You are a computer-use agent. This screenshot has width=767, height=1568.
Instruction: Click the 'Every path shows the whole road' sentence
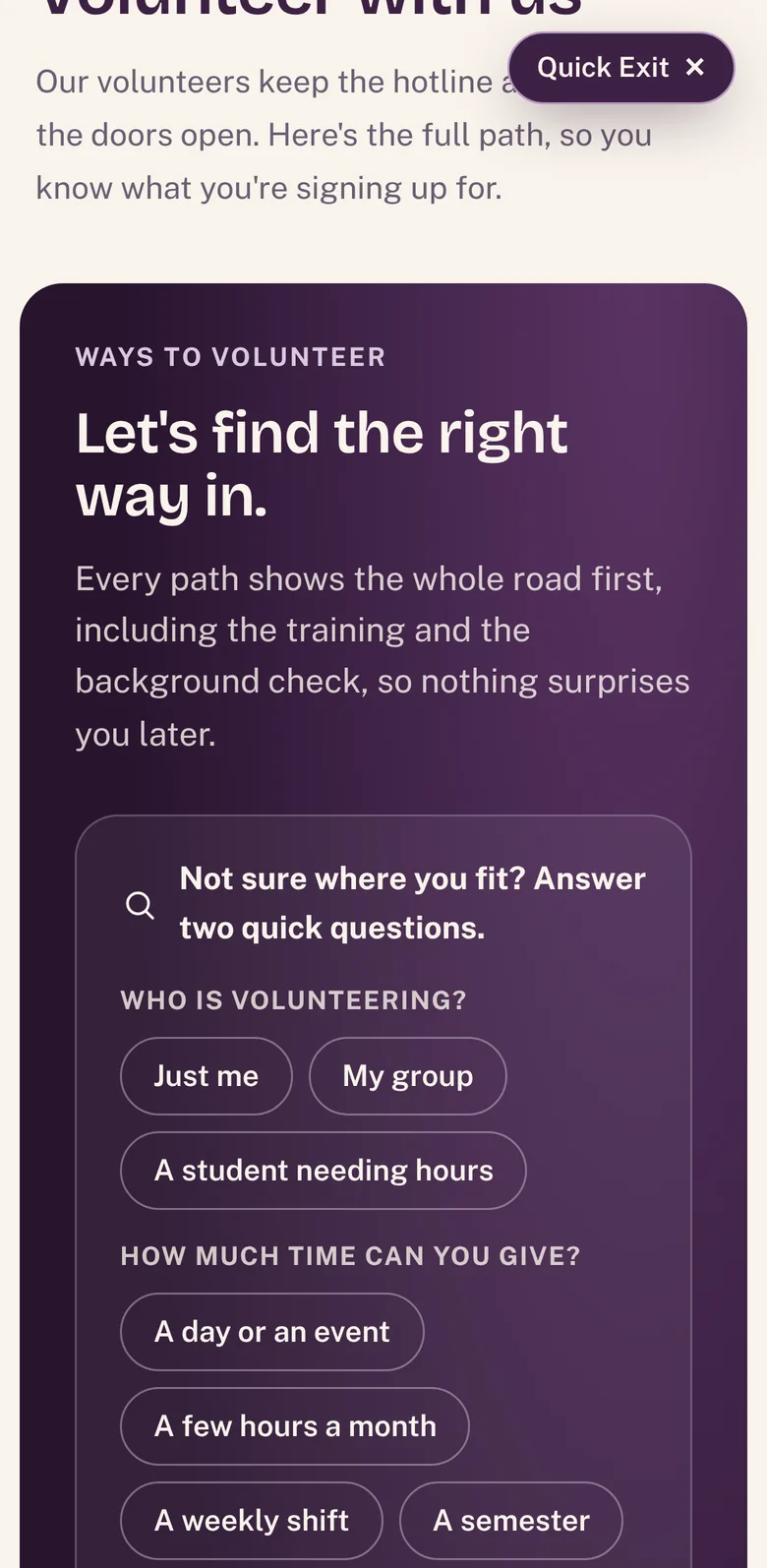tap(383, 656)
